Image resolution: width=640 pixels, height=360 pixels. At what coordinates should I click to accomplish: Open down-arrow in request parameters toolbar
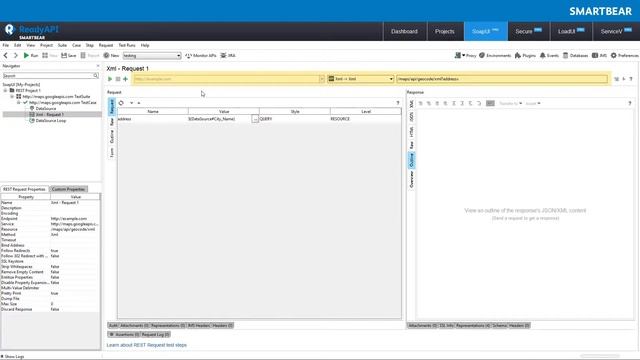tap(131, 103)
